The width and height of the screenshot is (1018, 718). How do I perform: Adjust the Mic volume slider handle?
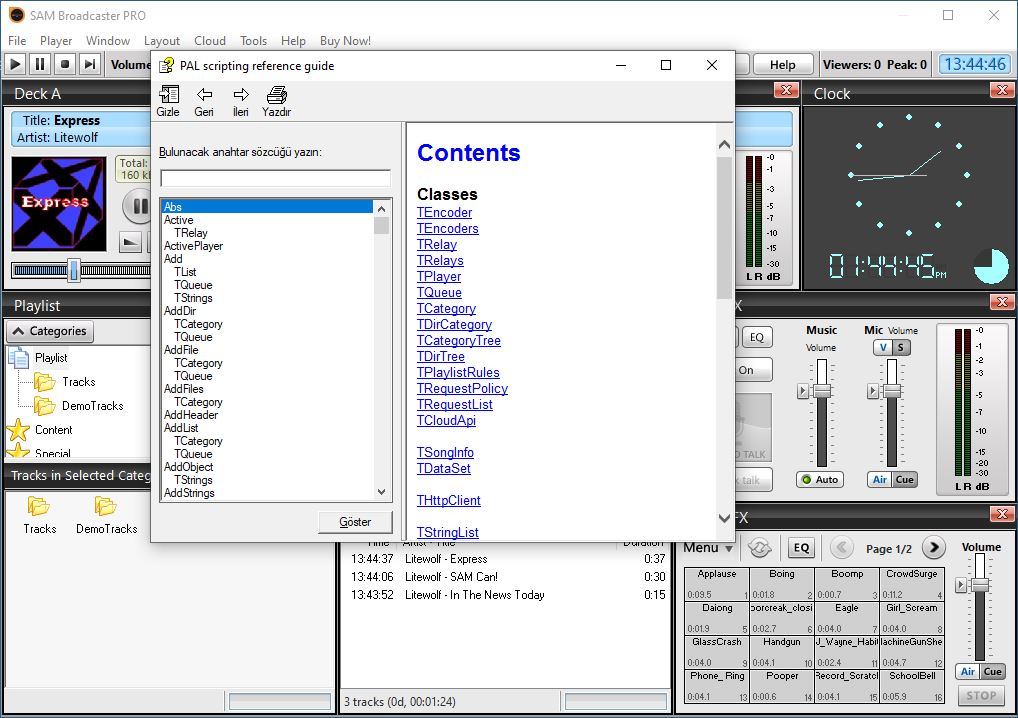[892, 391]
